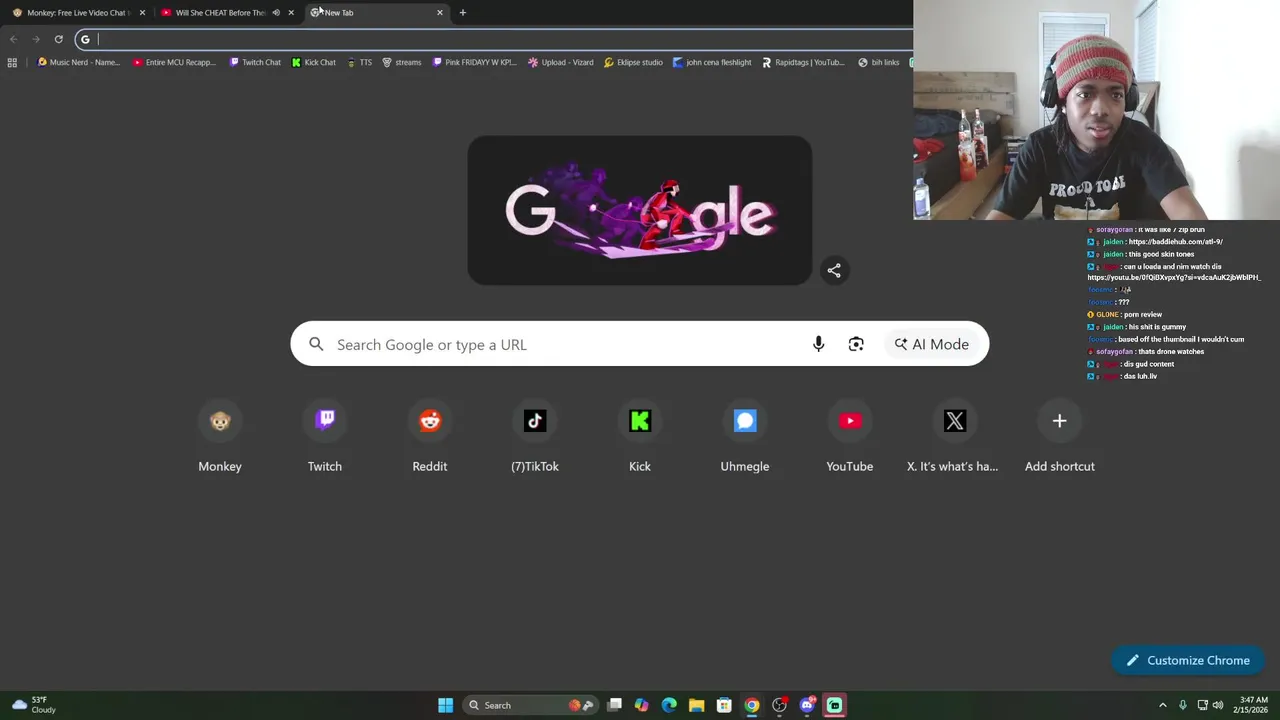The height and width of the screenshot is (720, 1280).
Task: Click the microphone tray icon
Action: tap(1183, 705)
